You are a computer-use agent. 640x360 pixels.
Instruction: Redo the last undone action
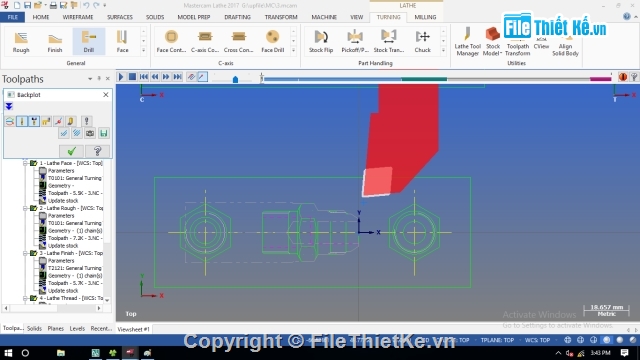point(96,5)
